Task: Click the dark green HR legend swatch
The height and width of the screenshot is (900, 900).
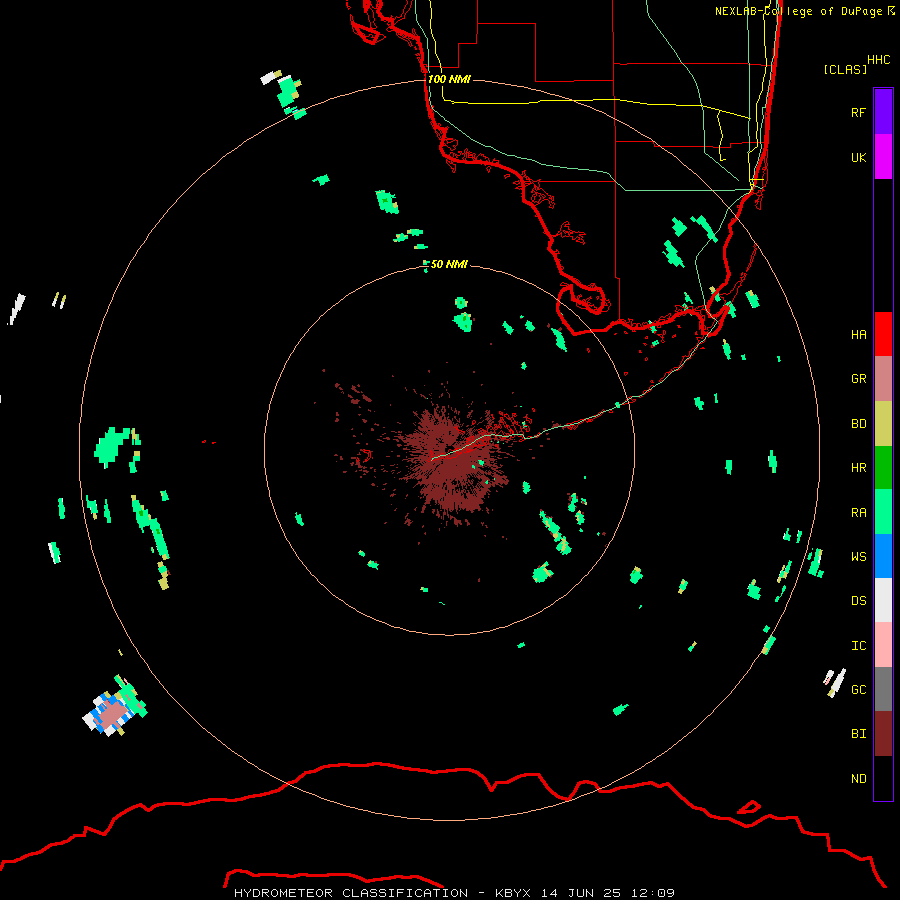Action: tap(883, 468)
